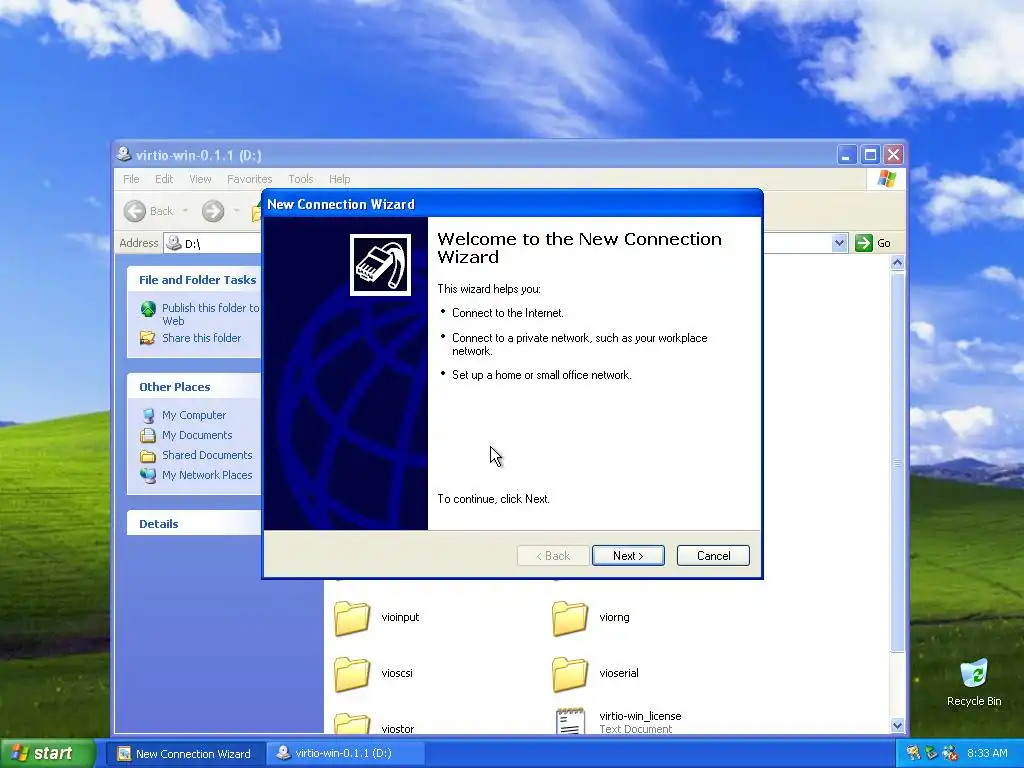Image resolution: width=1024 pixels, height=768 pixels.
Task: Click the drive icon in the Address bar
Action: (174, 243)
